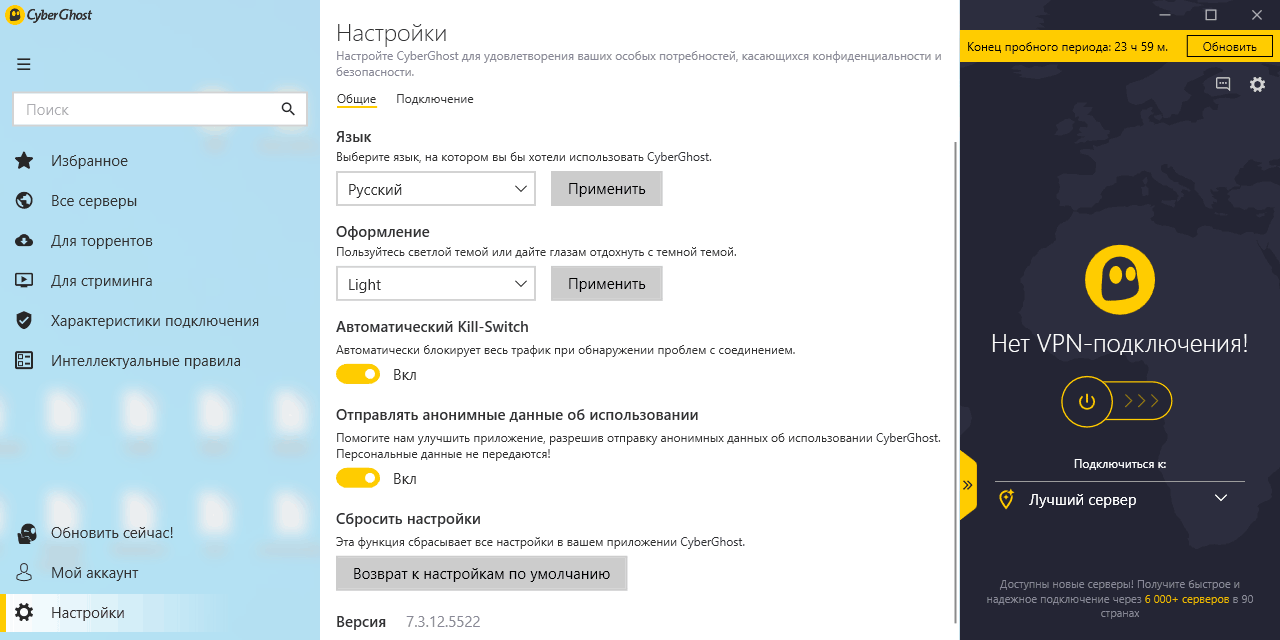The height and width of the screenshot is (640, 1280).
Task: Slide the connect arrows switch
Action: (1142, 402)
